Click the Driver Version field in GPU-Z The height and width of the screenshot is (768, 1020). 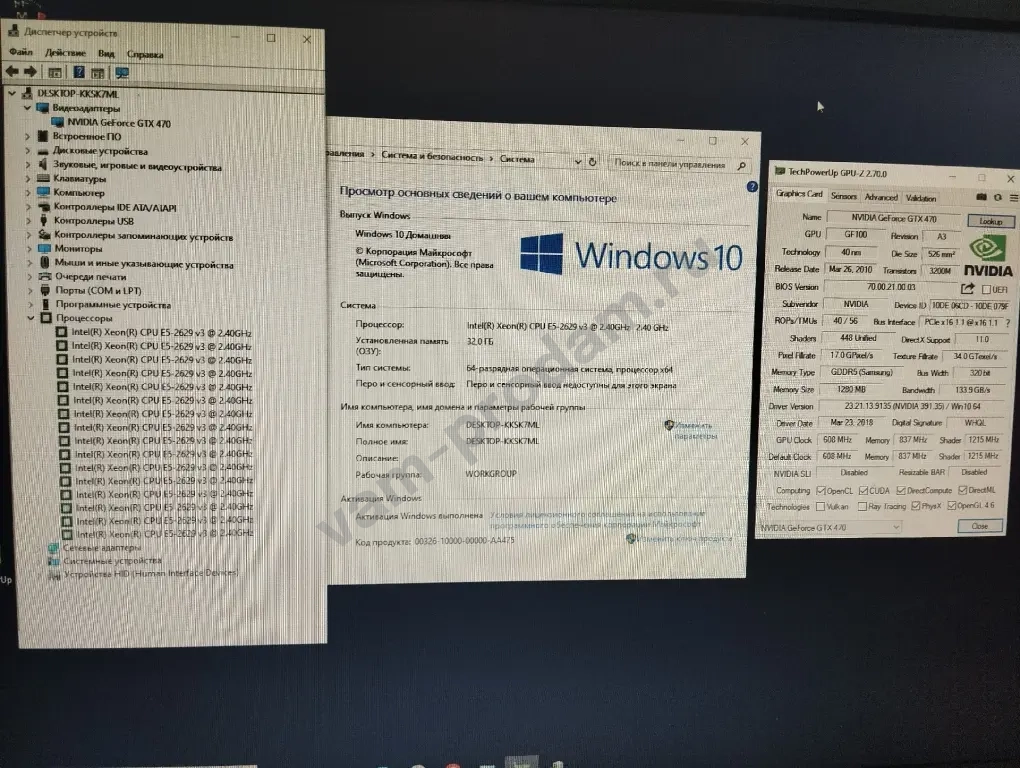(911, 406)
